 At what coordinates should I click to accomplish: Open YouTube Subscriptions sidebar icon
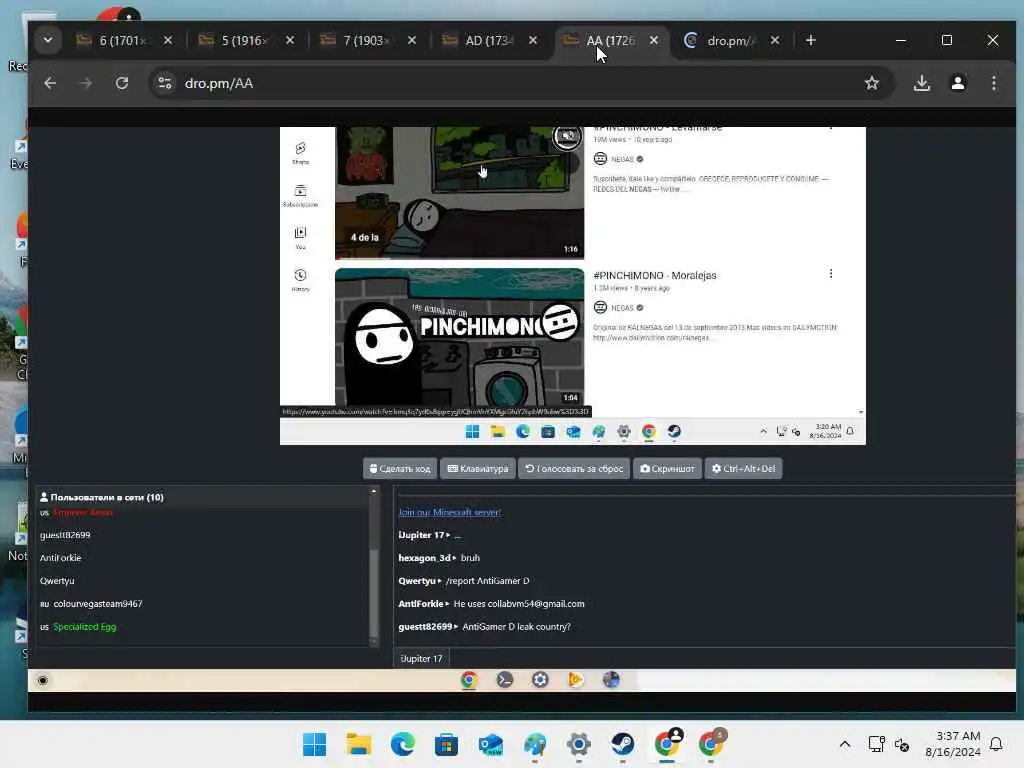click(x=300, y=195)
